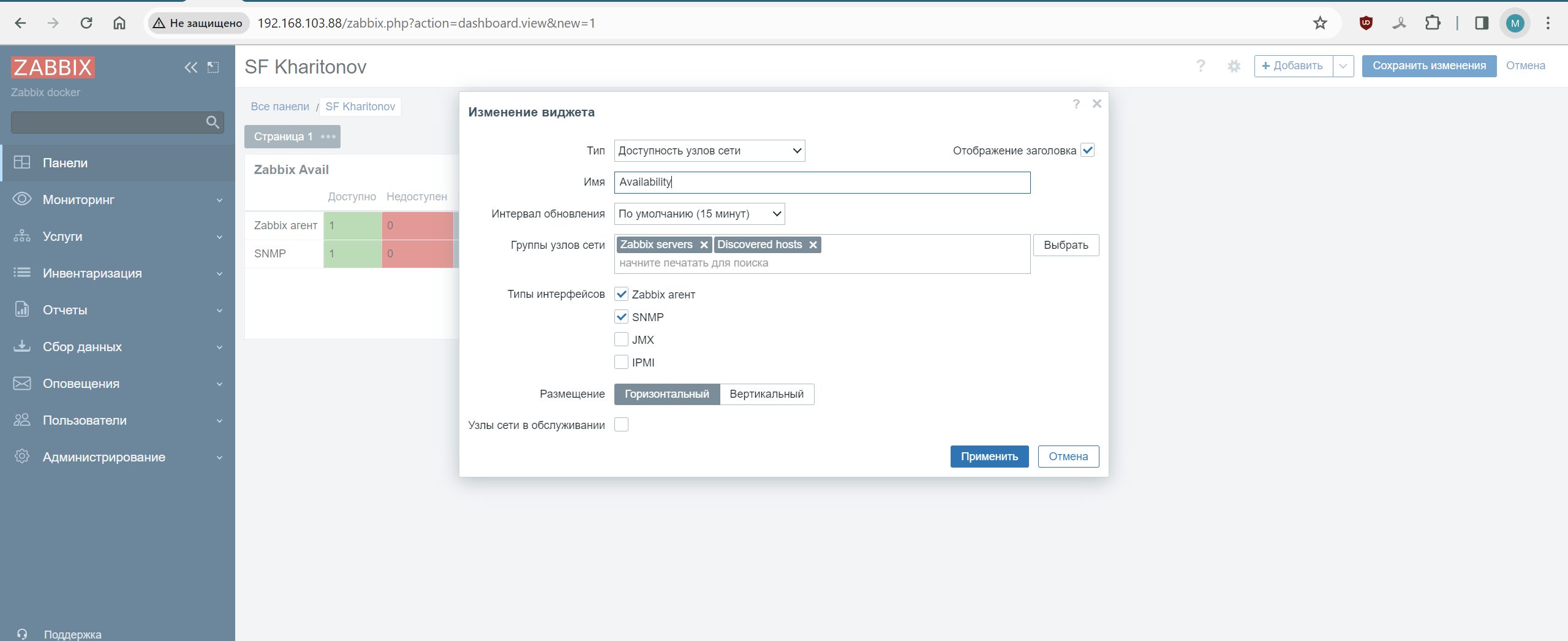Enable the JMX interface type checkbox

coord(621,339)
